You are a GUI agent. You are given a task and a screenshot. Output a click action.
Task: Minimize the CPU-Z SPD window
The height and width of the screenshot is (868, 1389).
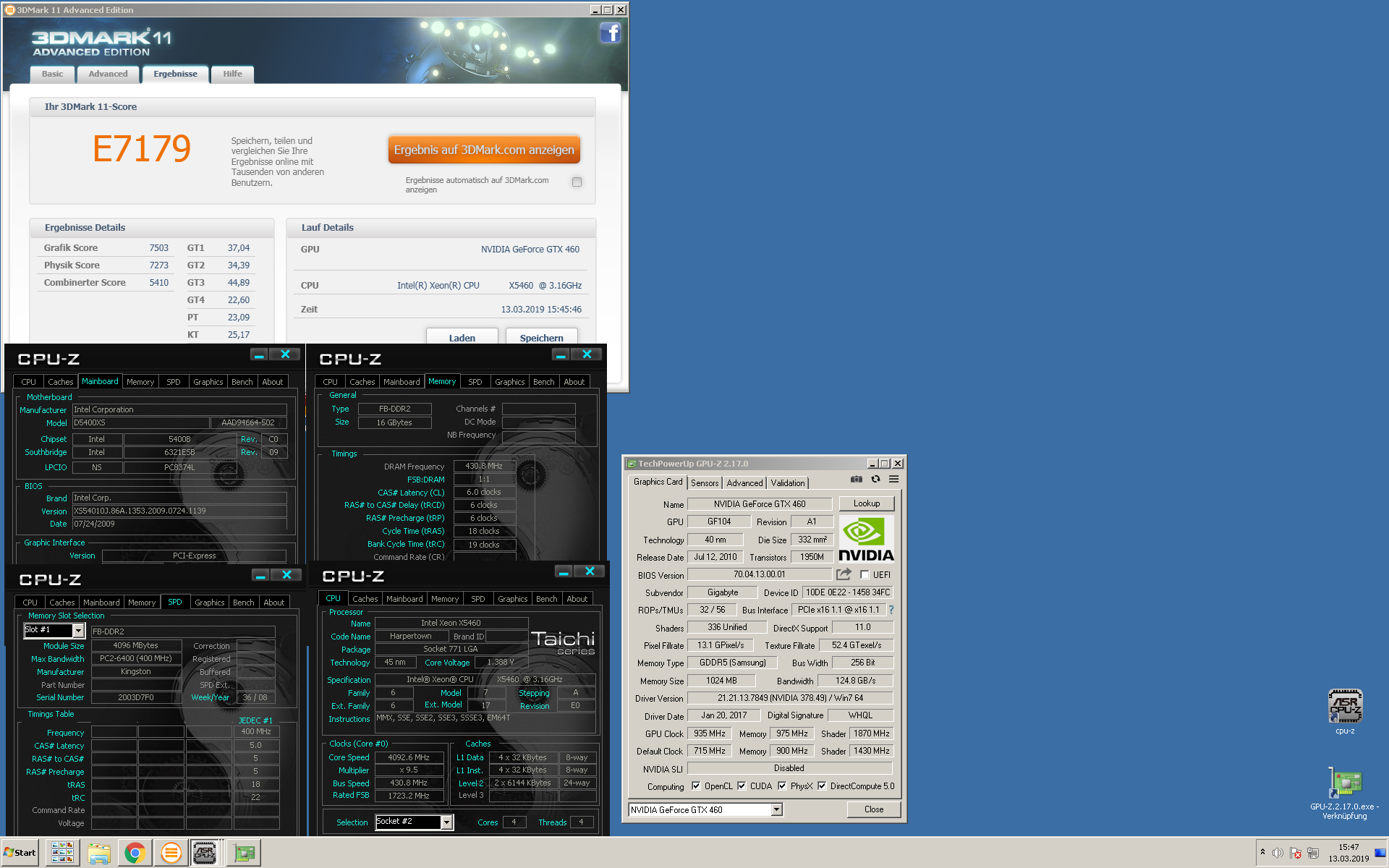(260, 575)
